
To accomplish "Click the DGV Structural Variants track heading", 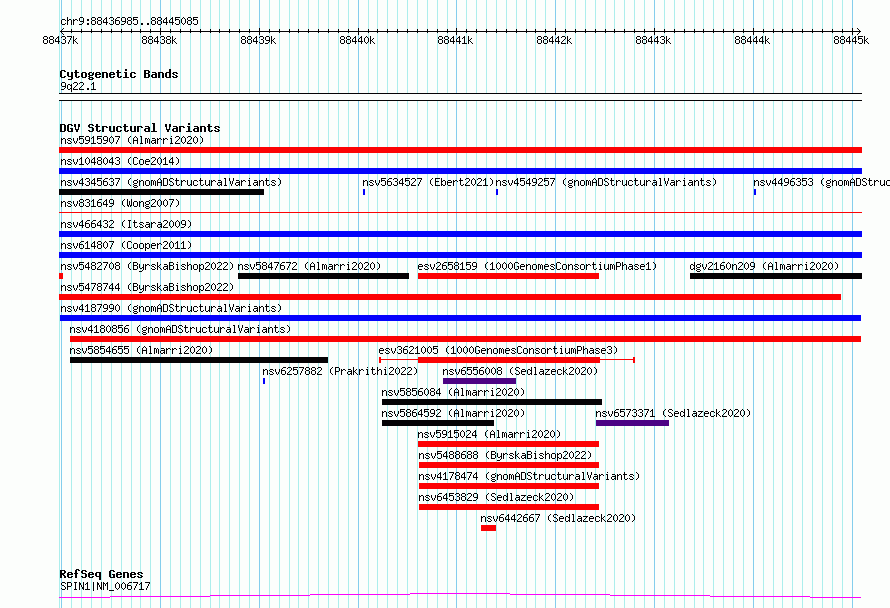I will pos(140,128).
